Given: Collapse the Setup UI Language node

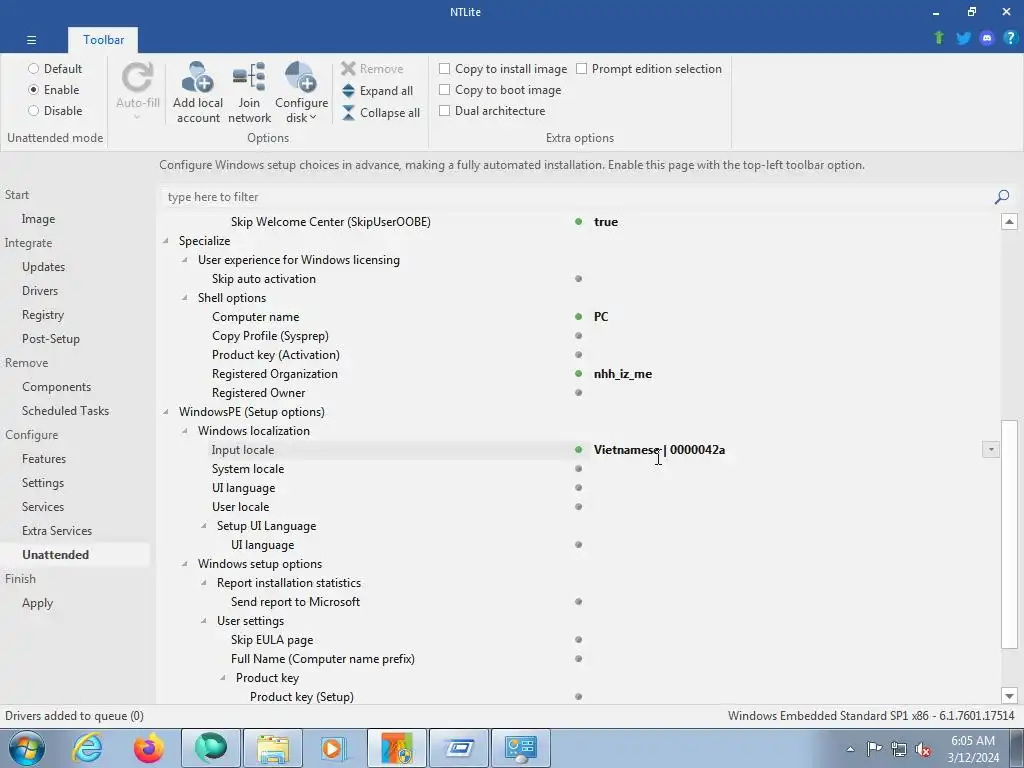Looking at the screenshot, I should 204,526.
